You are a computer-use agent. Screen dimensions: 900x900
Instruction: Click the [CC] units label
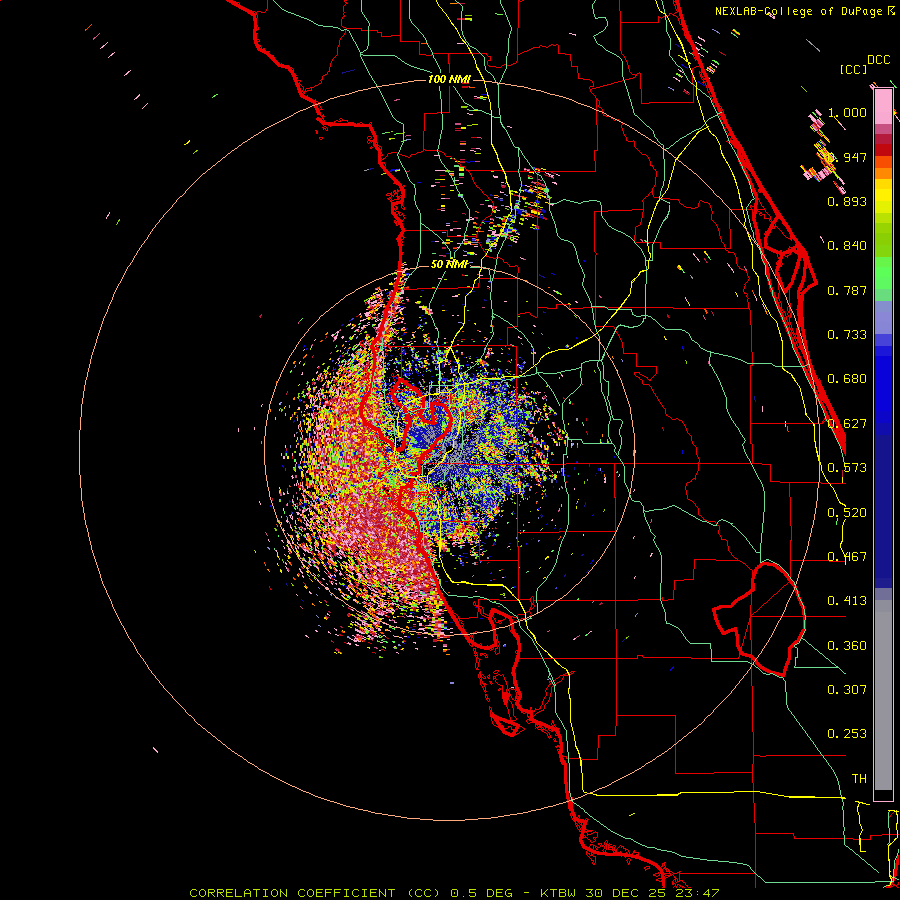click(854, 69)
